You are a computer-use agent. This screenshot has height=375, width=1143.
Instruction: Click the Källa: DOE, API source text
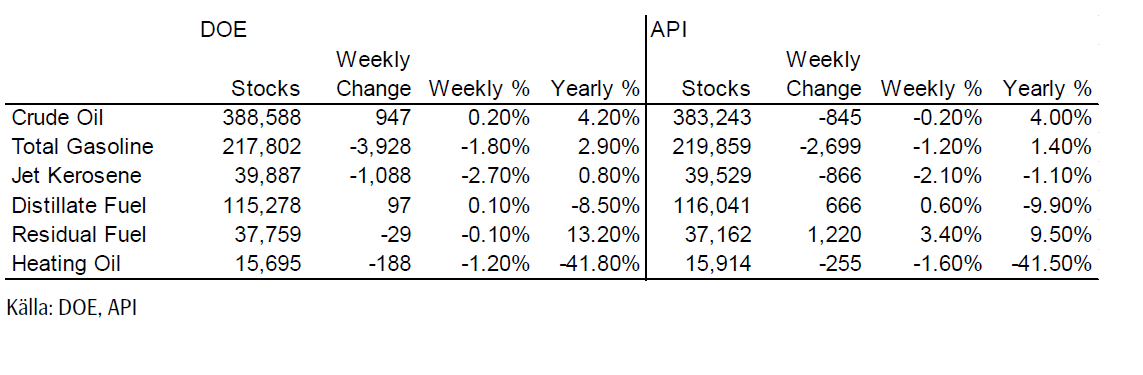(x=71, y=309)
